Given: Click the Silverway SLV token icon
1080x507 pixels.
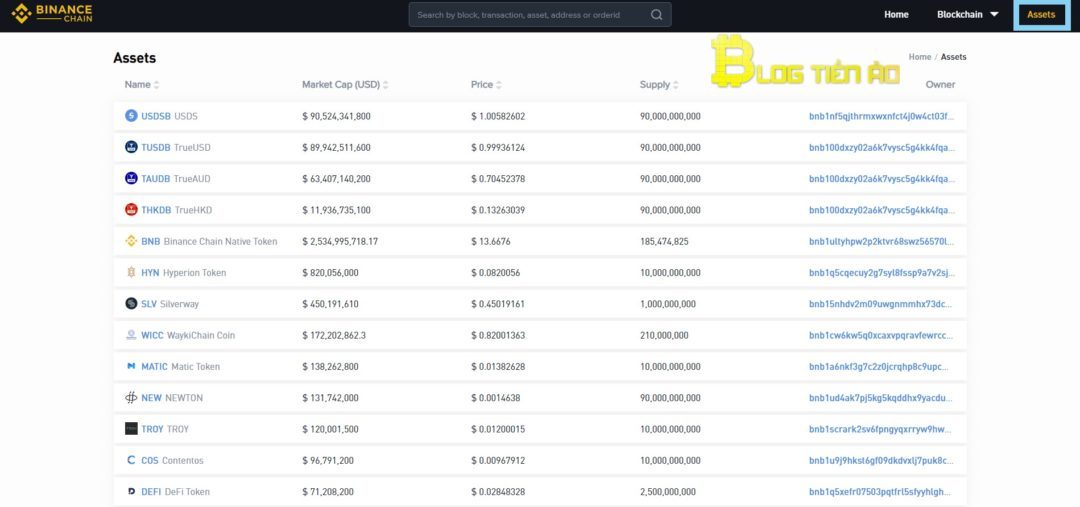Looking at the screenshot, I should pos(131,304).
